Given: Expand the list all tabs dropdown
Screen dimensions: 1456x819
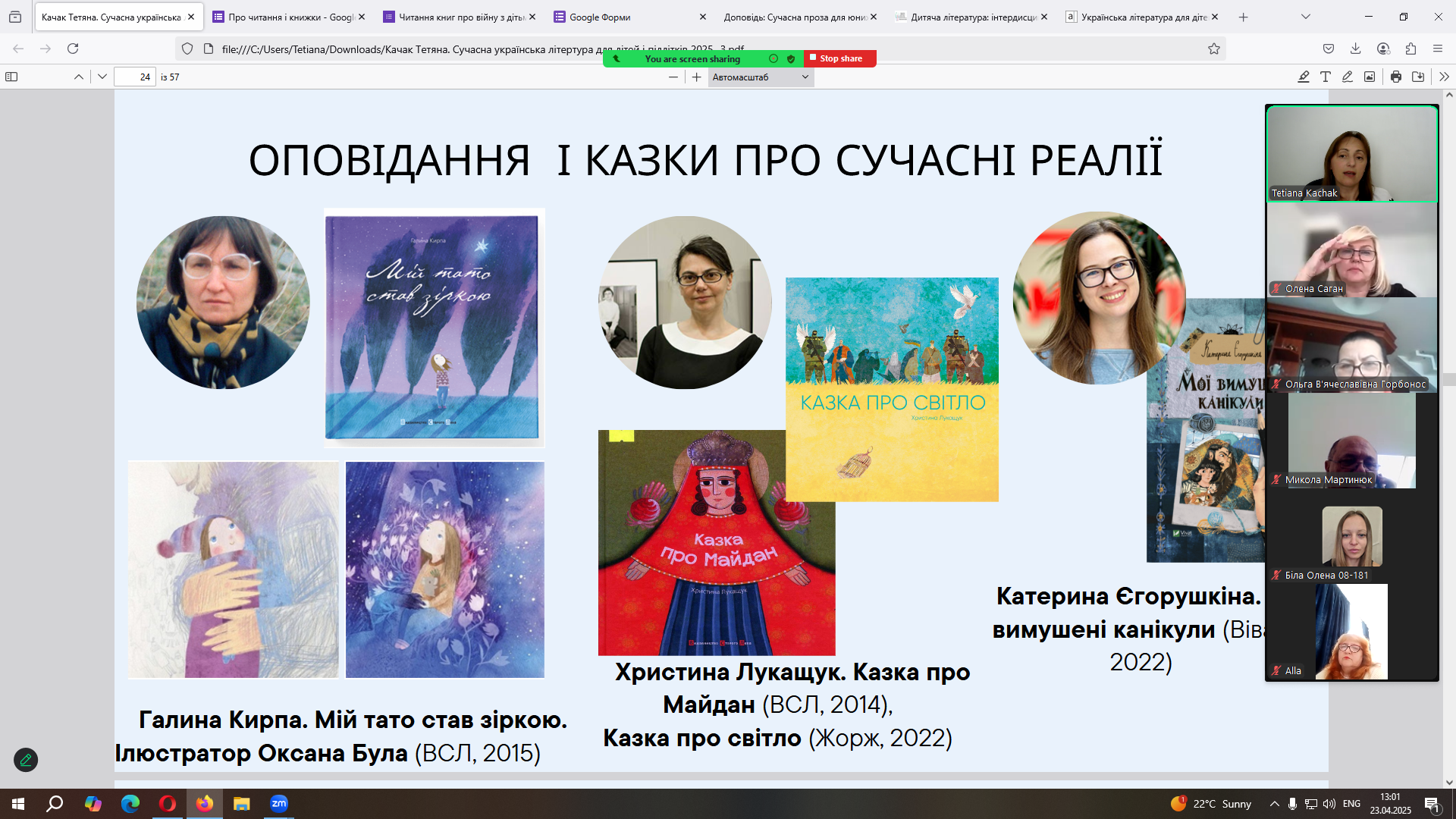Looking at the screenshot, I should 1305,17.
